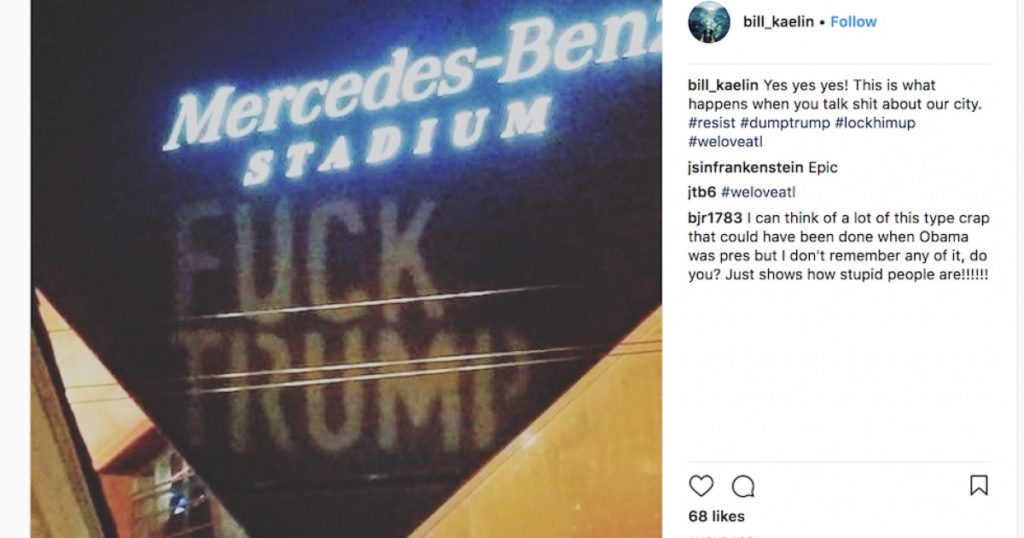Click bjr1783 comment text
The width and height of the screenshot is (1024, 538).
839,246
